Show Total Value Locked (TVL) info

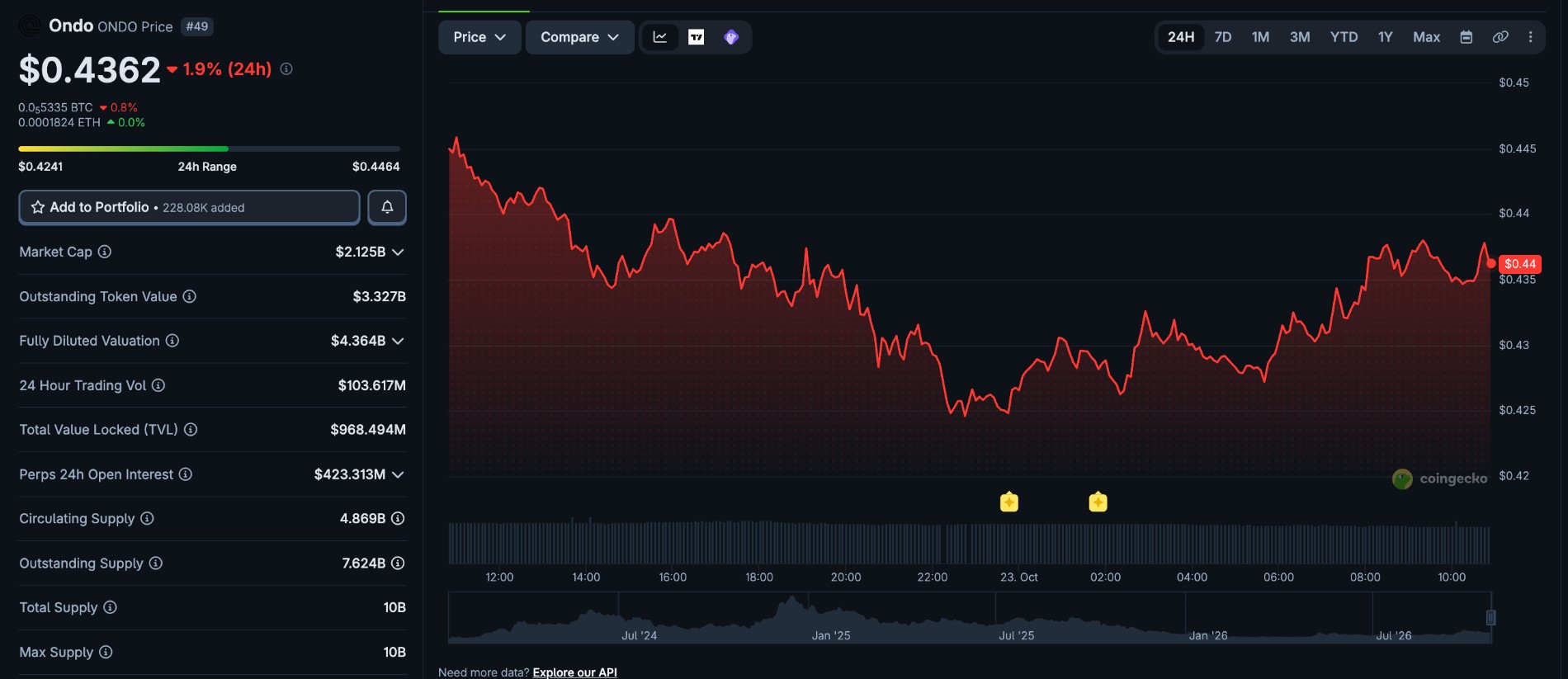191,430
